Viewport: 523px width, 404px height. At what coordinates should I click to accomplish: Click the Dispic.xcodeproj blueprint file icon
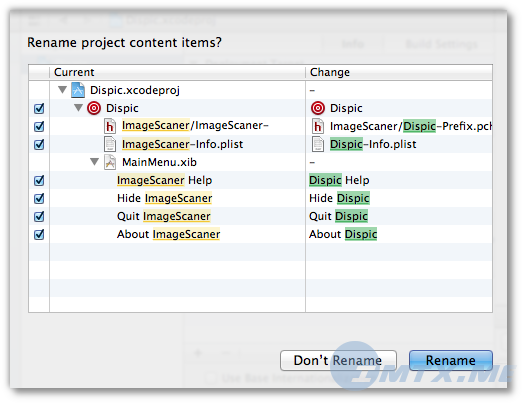point(78,90)
